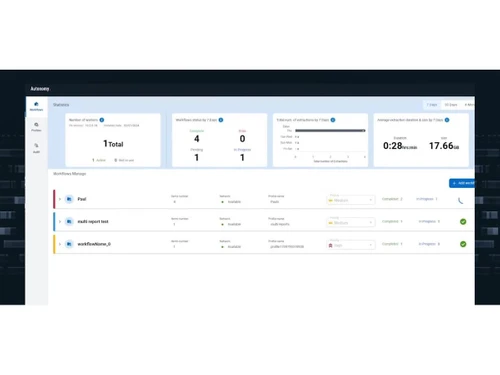Click In Progress count in workflowName_0 row
Viewport: 500px width, 375px height.
(x=429, y=244)
